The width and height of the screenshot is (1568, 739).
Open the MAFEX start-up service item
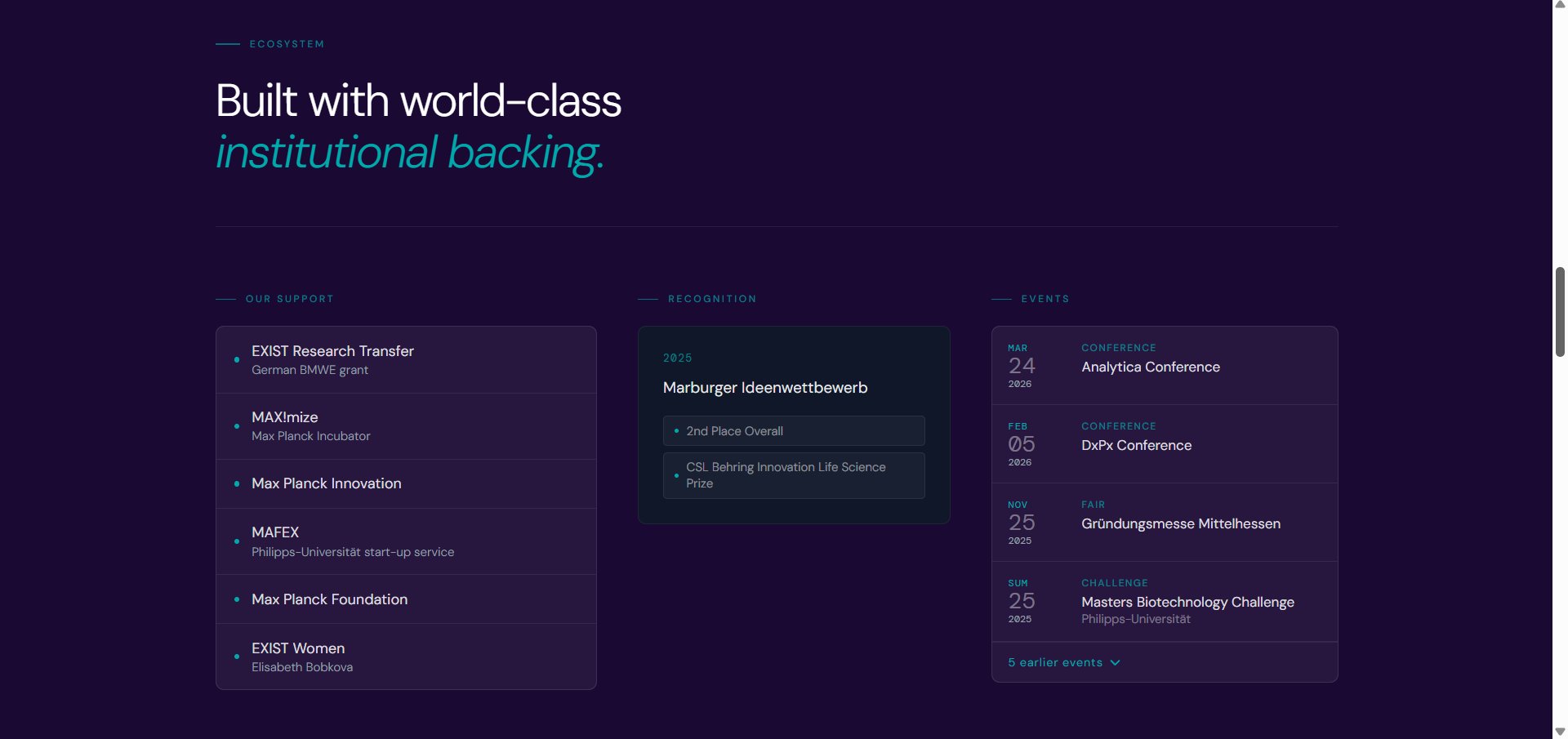pyautogui.click(x=275, y=532)
